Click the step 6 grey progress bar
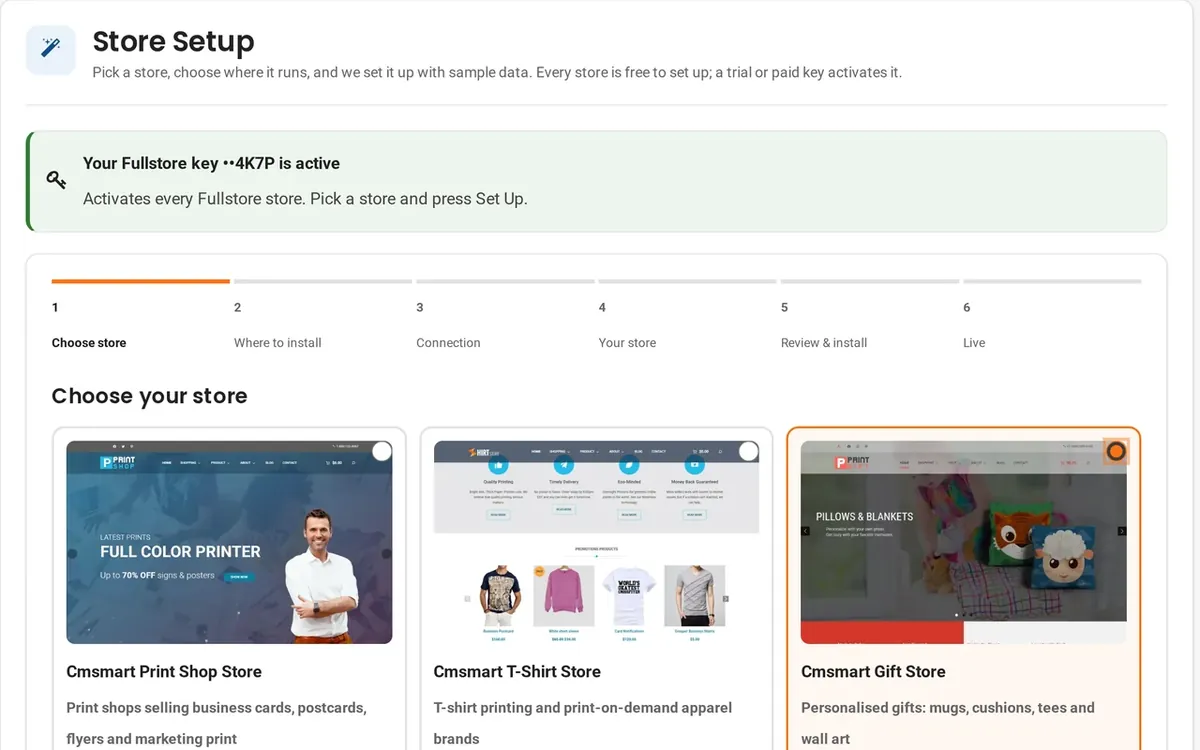Screen dimensions: 1200x750 (1052, 281)
